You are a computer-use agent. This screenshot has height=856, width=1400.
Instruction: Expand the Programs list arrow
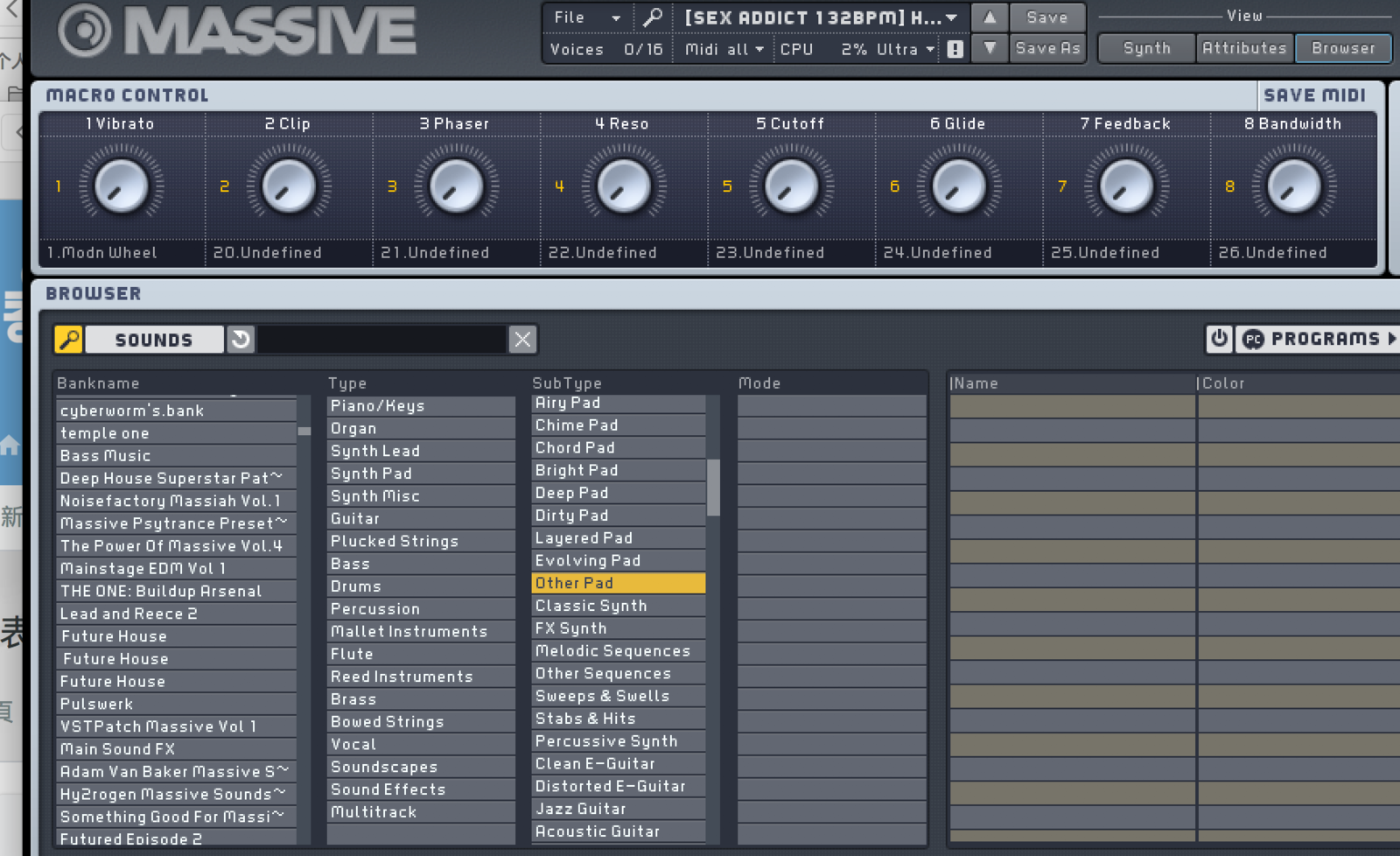[x=1391, y=339]
